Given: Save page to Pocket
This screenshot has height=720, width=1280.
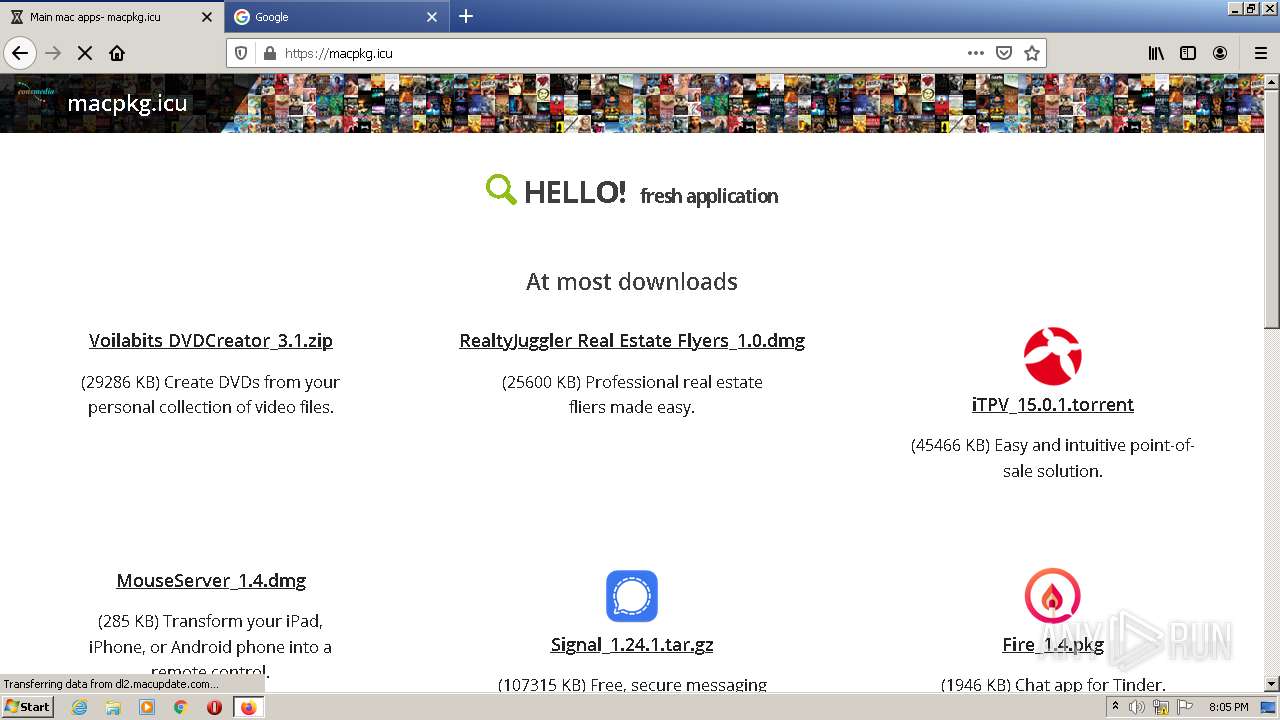Looking at the screenshot, I should click(x=1004, y=53).
